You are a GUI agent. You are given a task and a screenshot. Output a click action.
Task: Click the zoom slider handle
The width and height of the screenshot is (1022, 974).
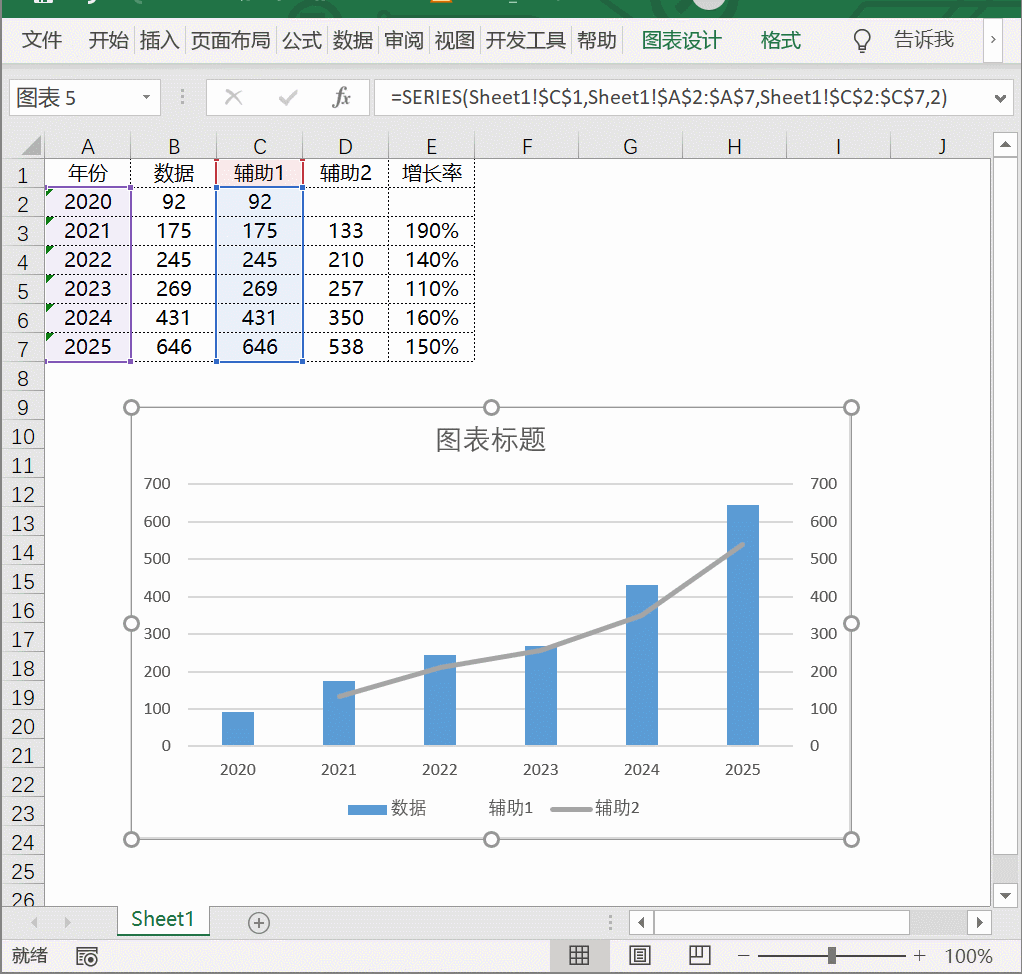click(x=832, y=956)
